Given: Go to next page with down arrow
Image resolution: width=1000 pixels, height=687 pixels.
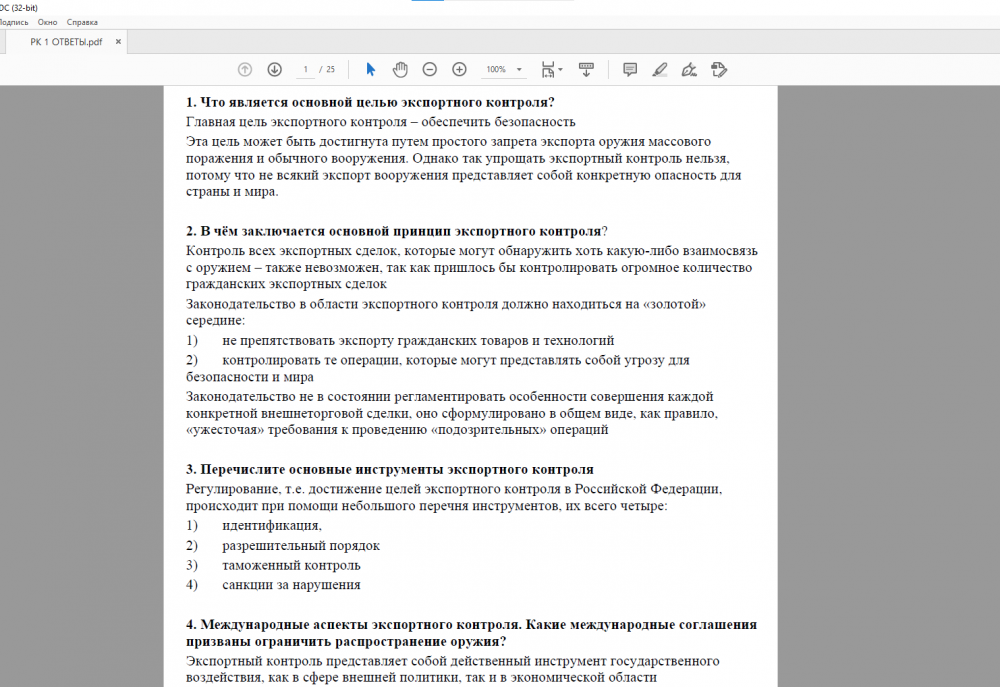Looking at the screenshot, I should pyautogui.click(x=274, y=69).
